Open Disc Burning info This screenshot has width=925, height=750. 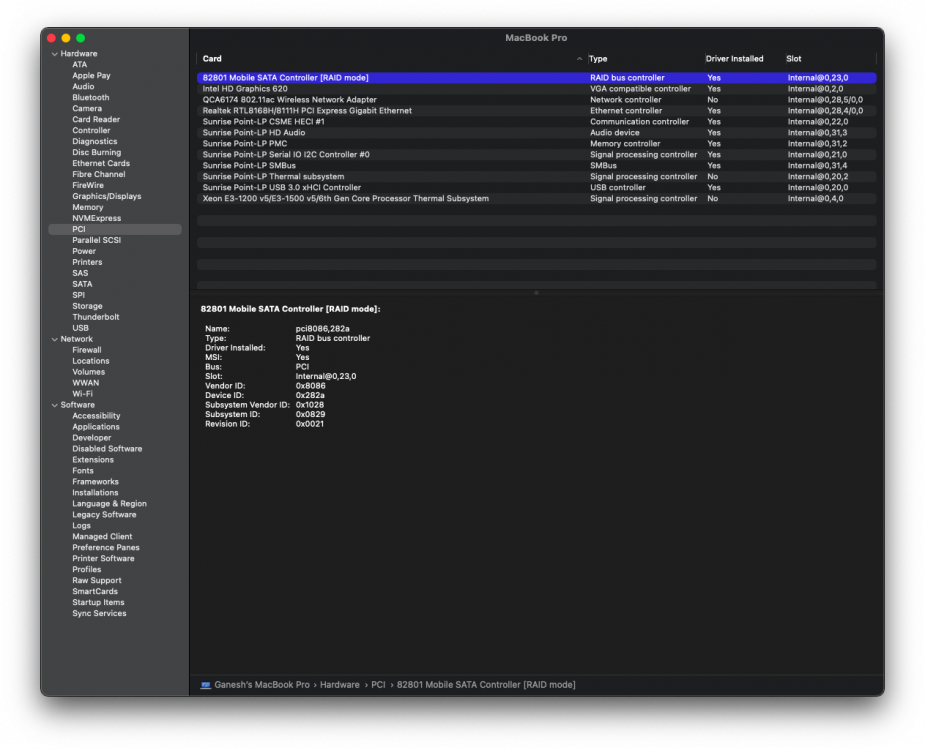(97, 152)
